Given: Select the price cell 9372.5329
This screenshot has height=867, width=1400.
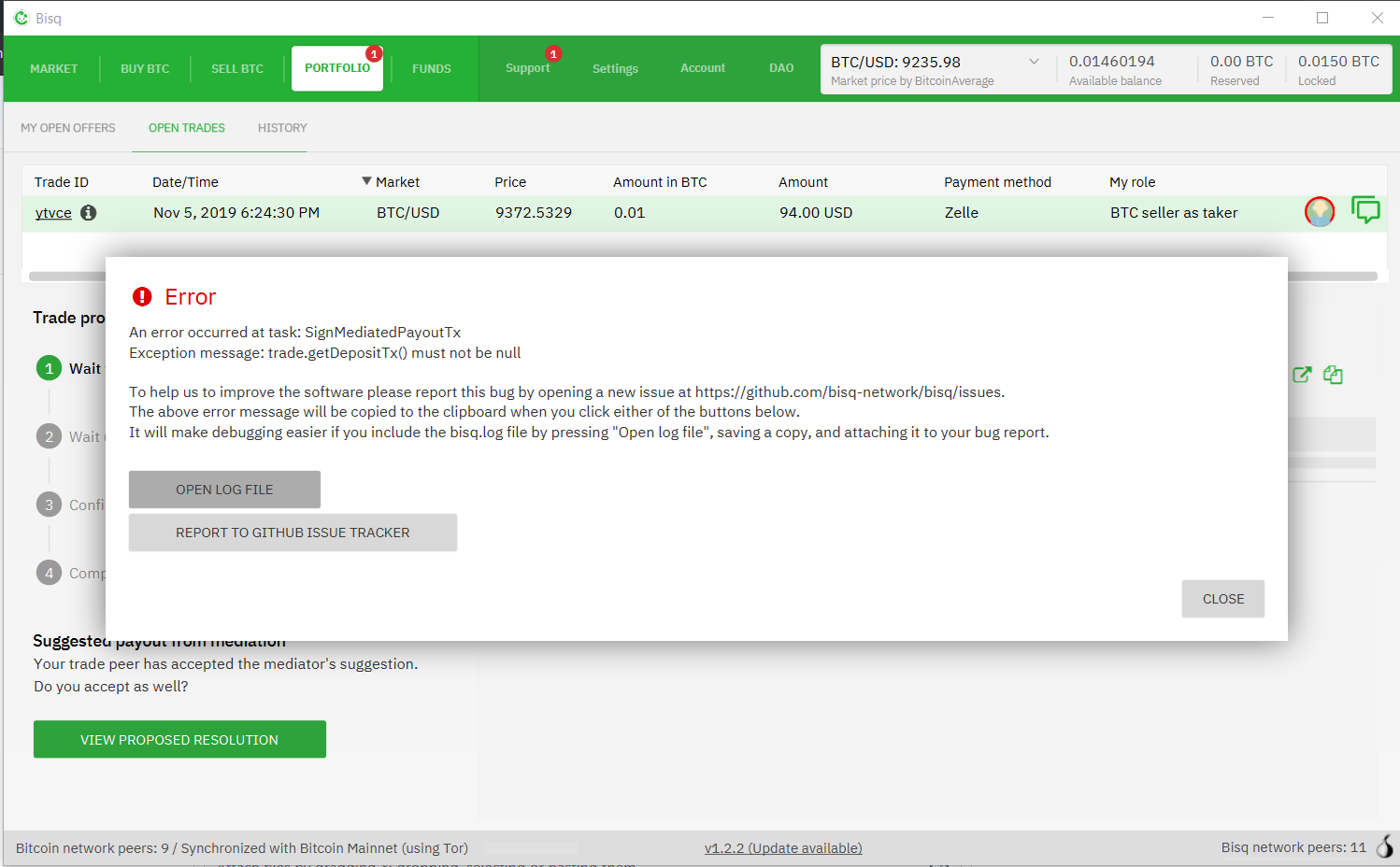Looking at the screenshot, I should tap(534, 213).
